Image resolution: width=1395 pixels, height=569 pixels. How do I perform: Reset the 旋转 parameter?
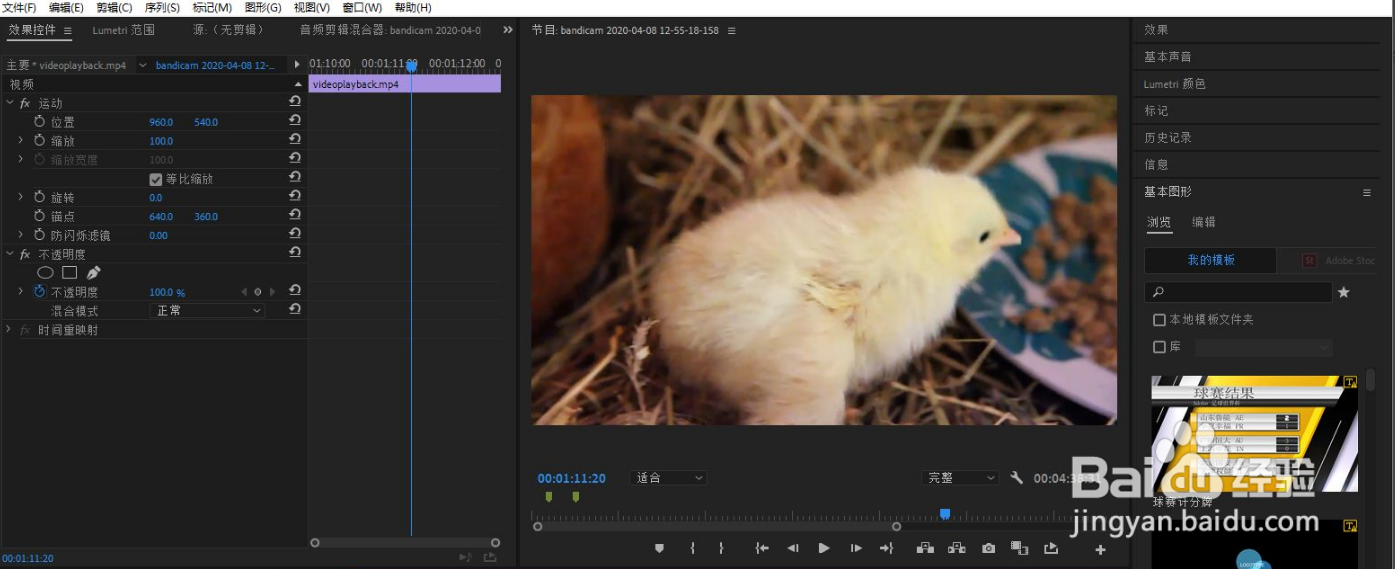pyautogui.click(x=295, y=197)
